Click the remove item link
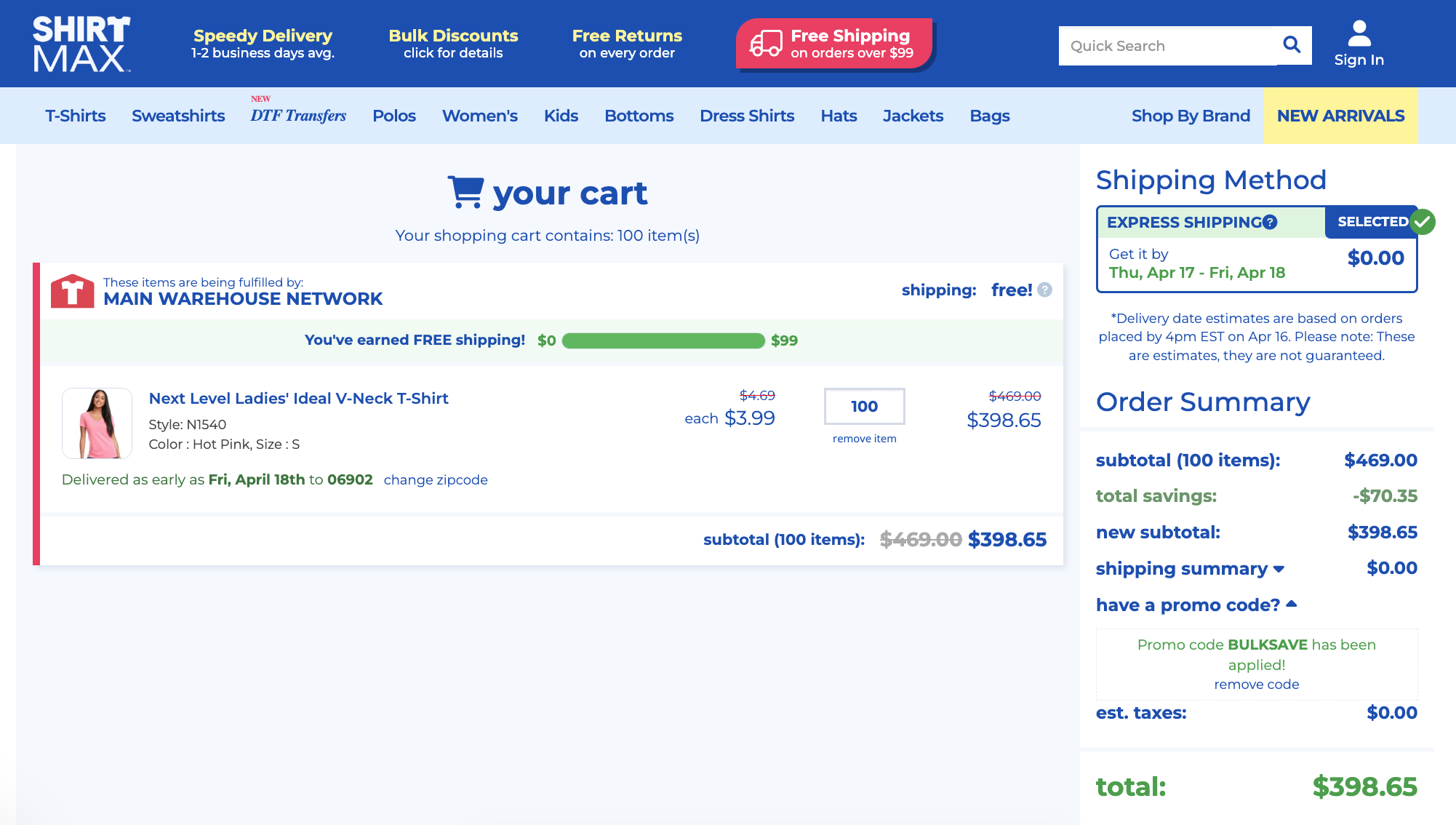 click(864, 439)
